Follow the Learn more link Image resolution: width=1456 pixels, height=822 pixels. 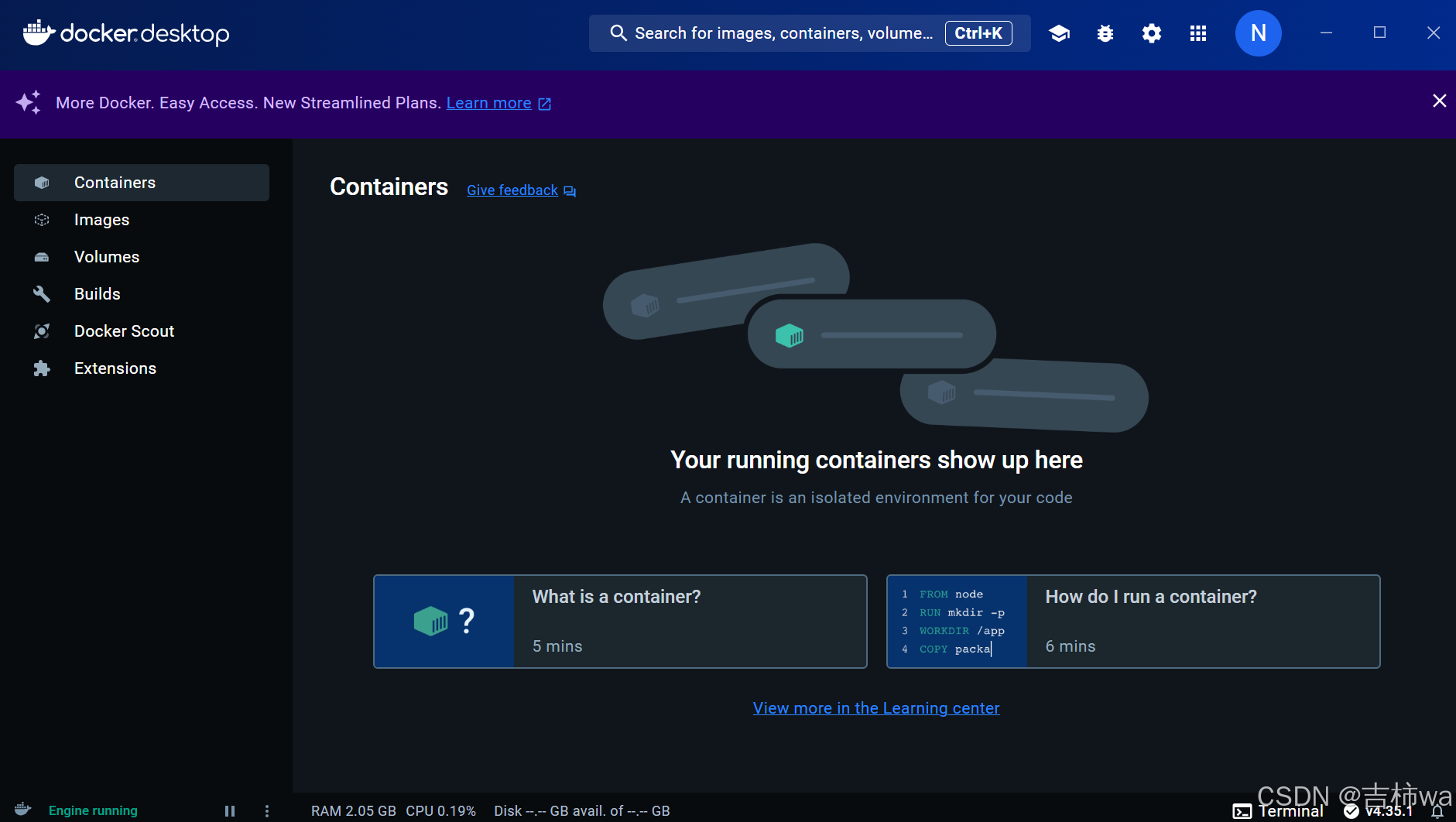(489, 103)
